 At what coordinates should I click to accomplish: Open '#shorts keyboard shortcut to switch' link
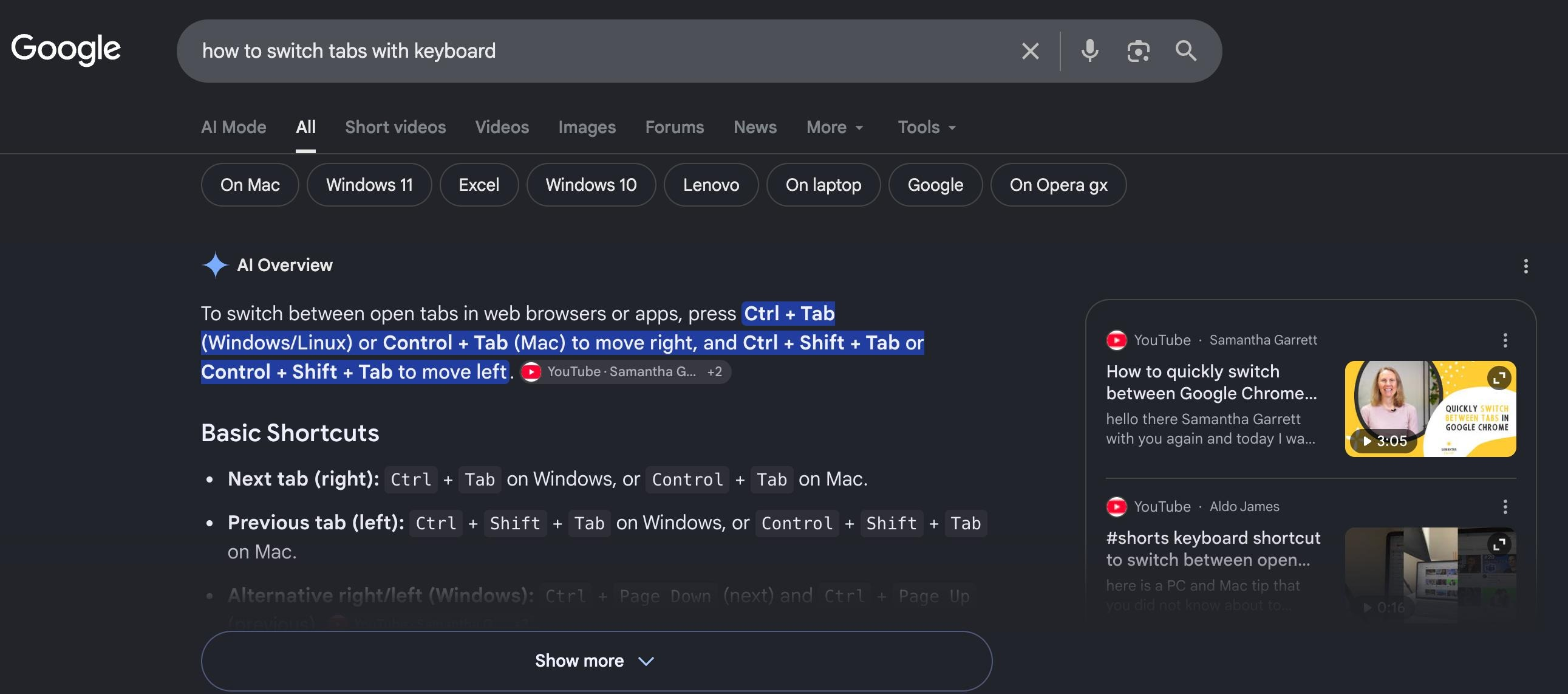1213,548
